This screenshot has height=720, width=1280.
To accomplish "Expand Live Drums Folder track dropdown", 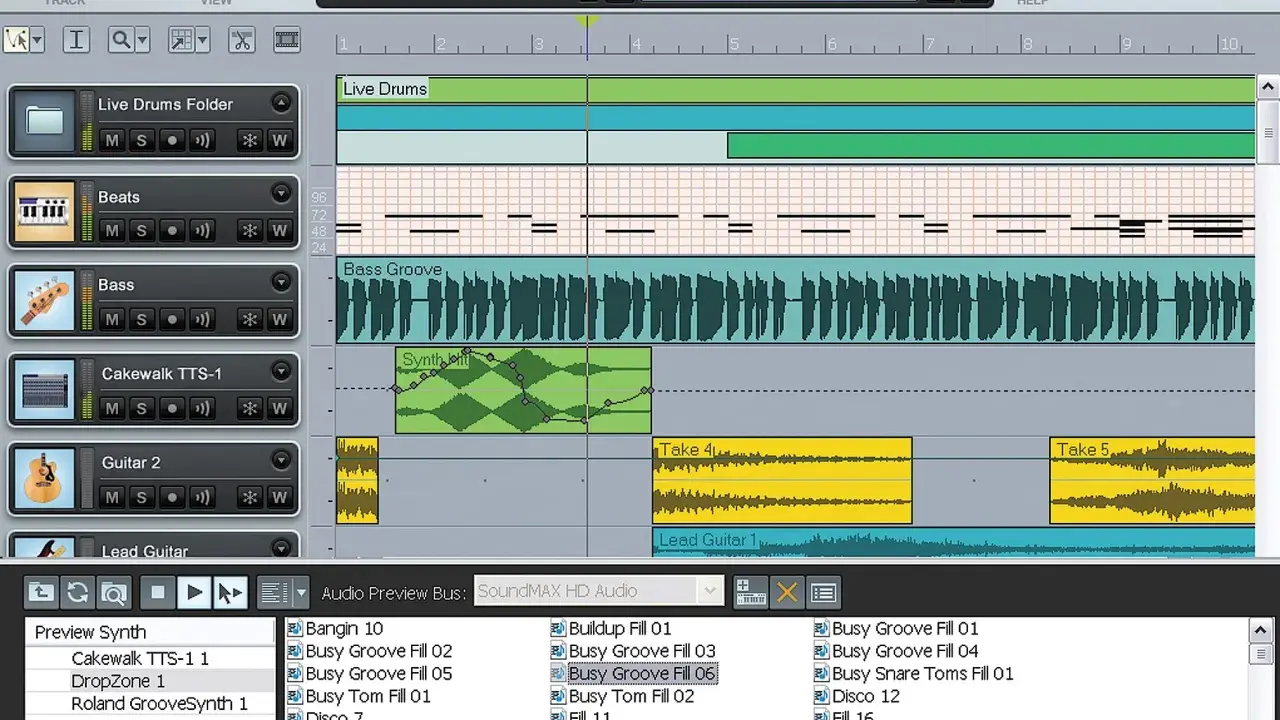I will point(281,103).
